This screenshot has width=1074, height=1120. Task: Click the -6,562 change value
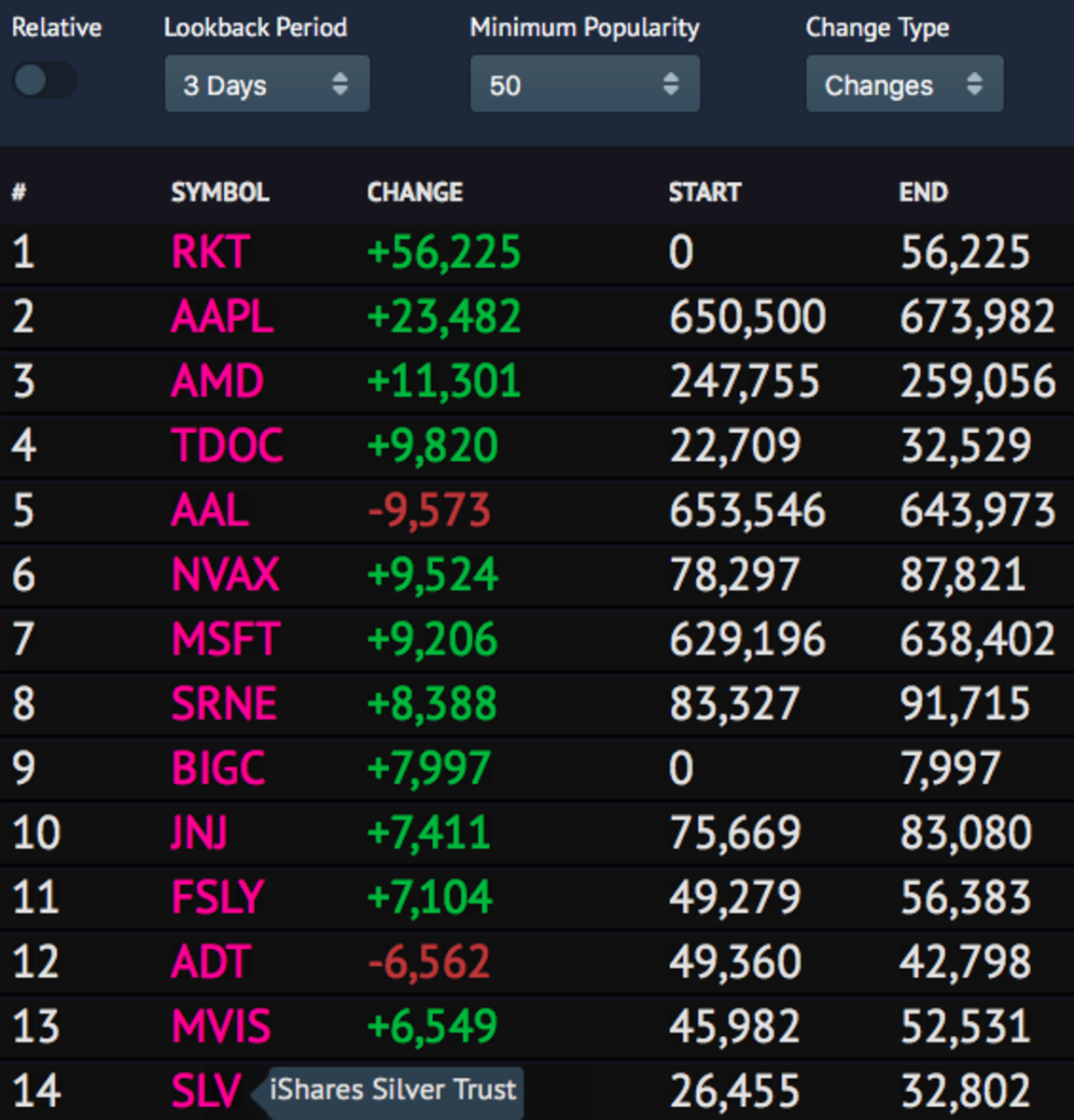click(429, 961)
